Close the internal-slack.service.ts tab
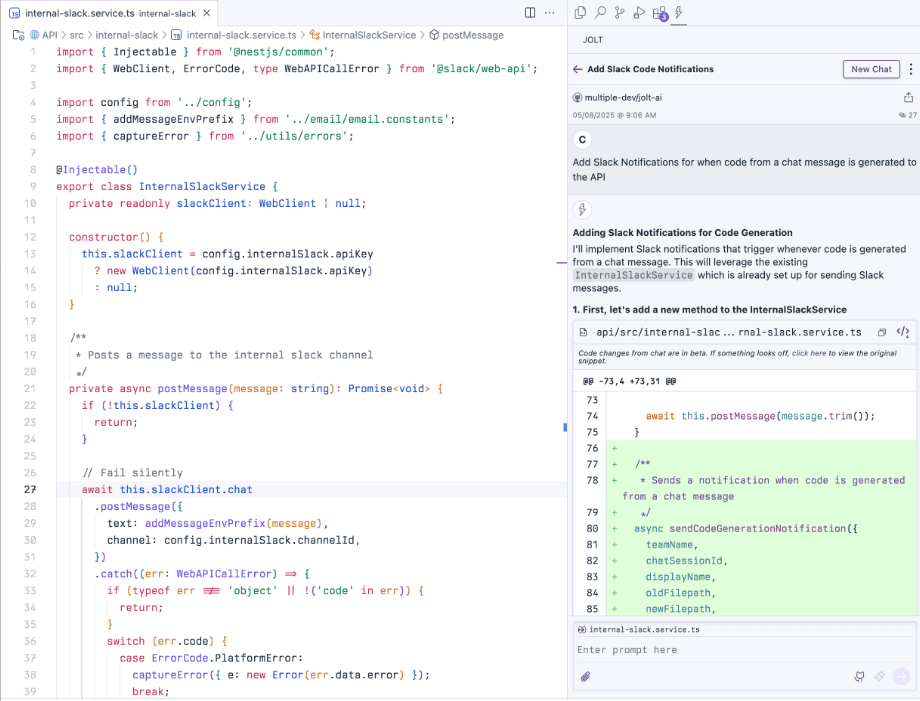 207,13
